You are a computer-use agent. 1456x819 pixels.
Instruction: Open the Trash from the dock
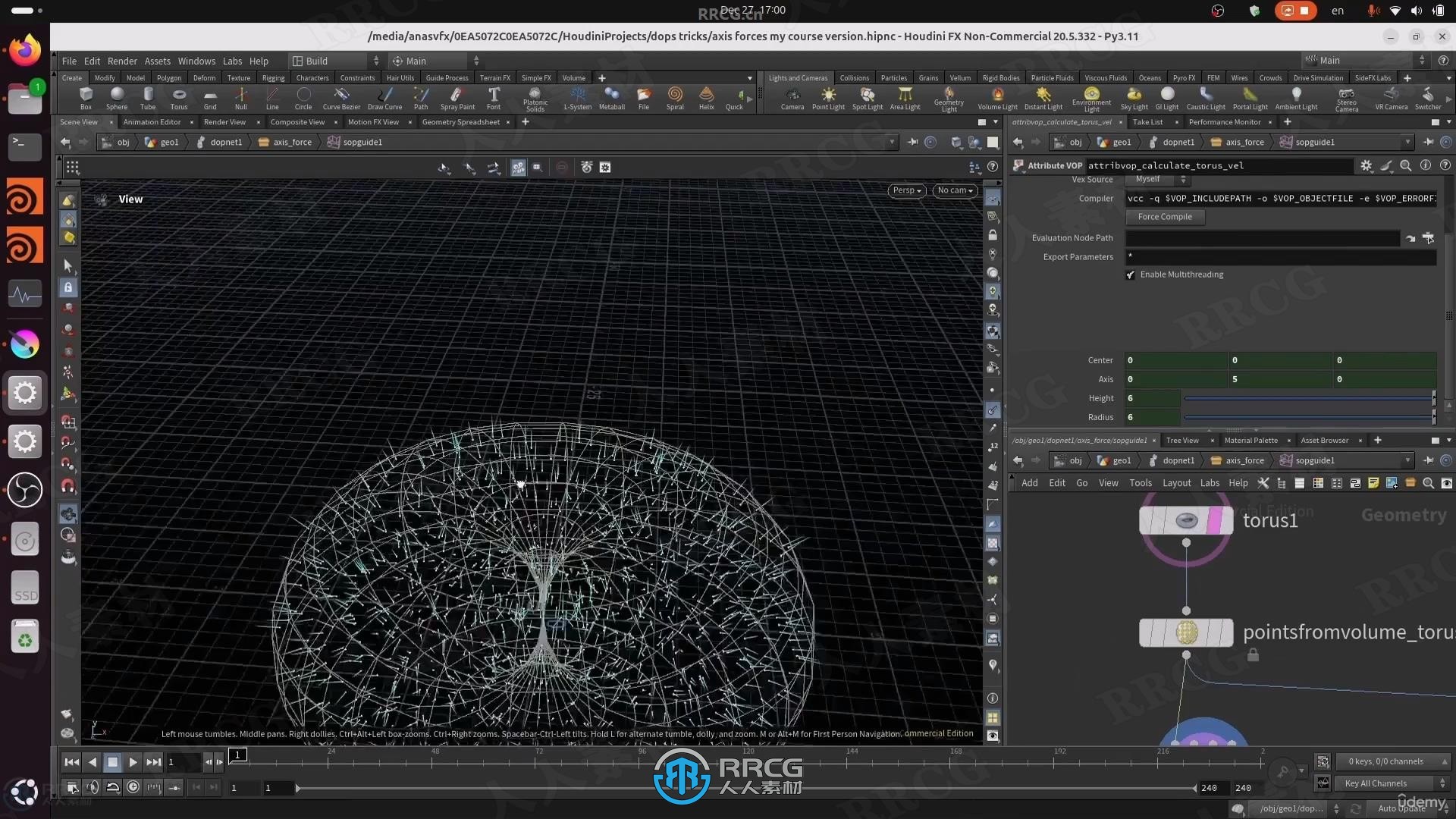click(x=25, y=636)
